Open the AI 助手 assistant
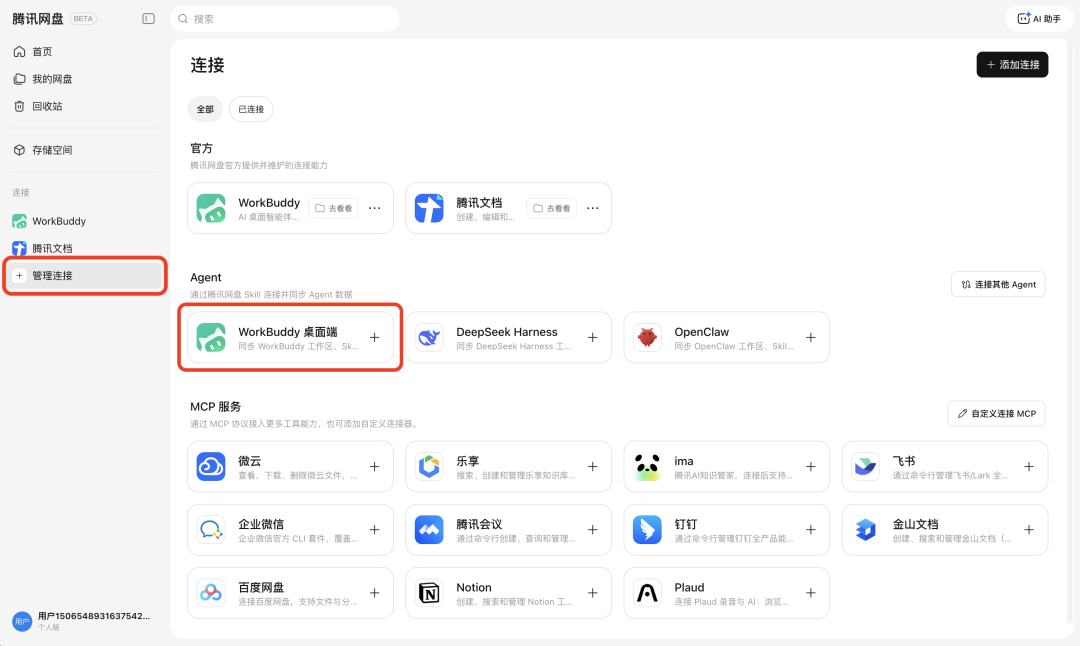Screen dimensions: 1080x646 click(x=1039, y=19)
